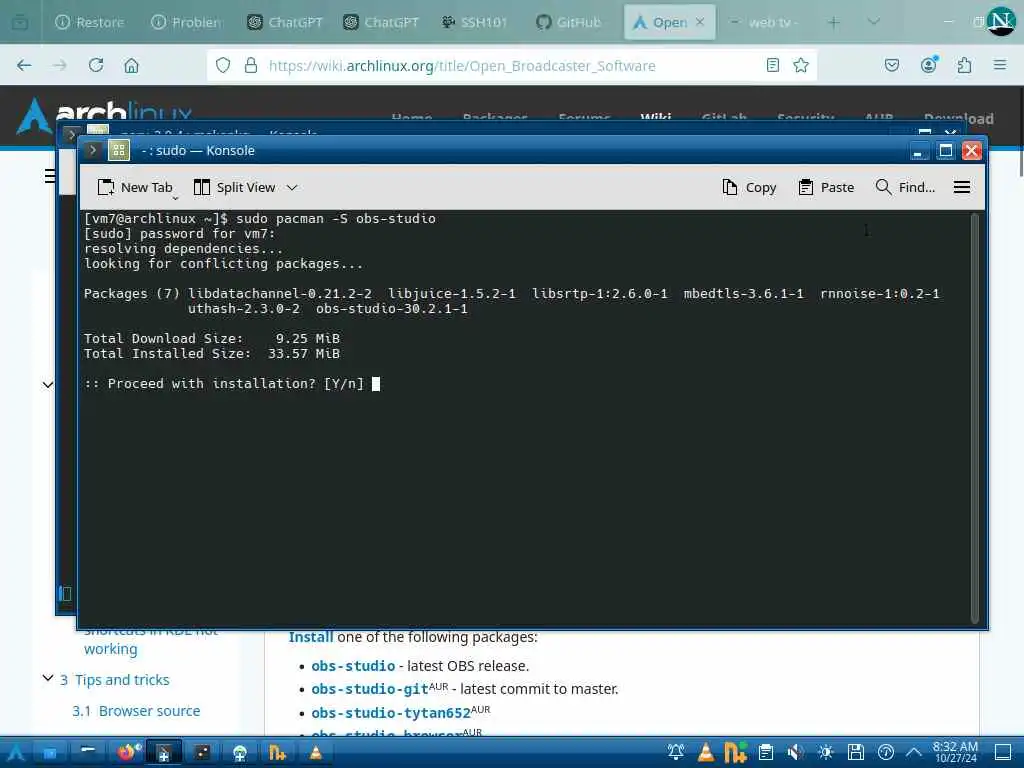Paste clipboard into the Konsole terminal

pyautogui.click(x=826, y=187)
